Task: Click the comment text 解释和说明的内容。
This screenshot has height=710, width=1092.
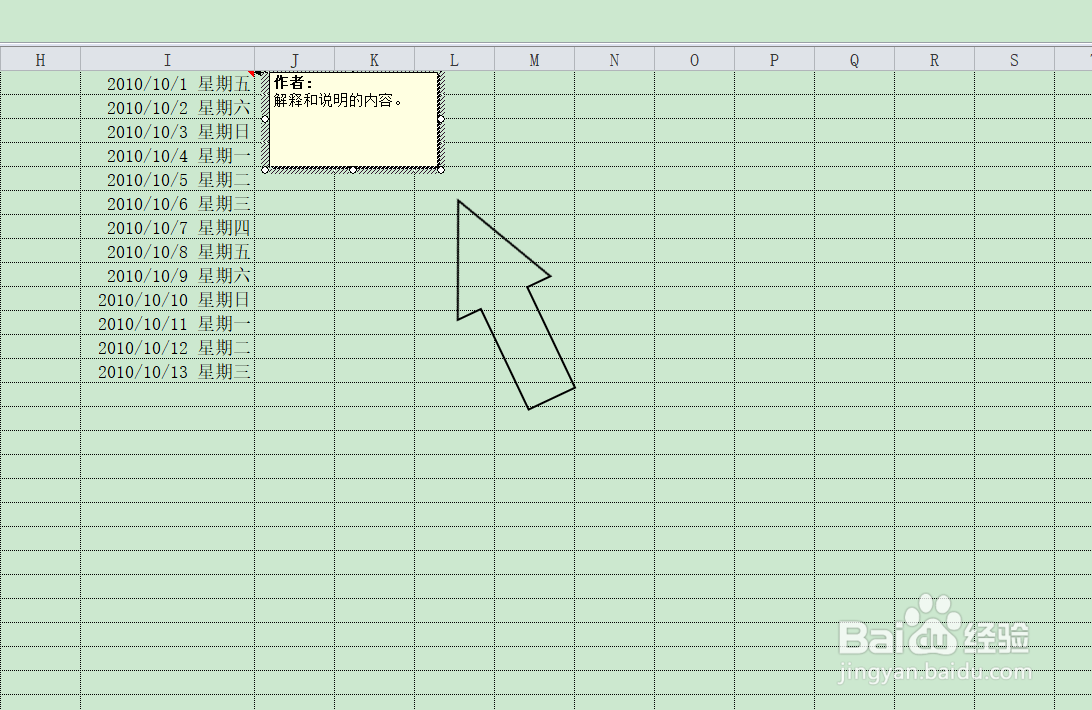Action: click(338, 101)
